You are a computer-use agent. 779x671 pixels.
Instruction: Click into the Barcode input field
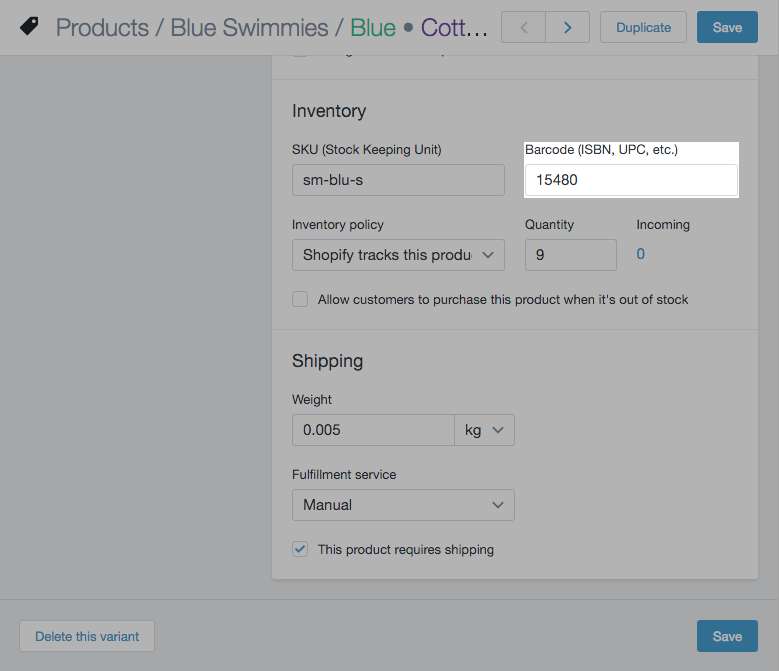click(631, 180)
